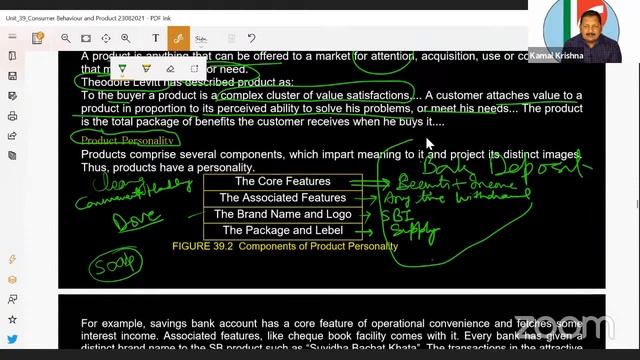
Task: Click 'The Package and Lebel' row
Action: click(283, 231)
